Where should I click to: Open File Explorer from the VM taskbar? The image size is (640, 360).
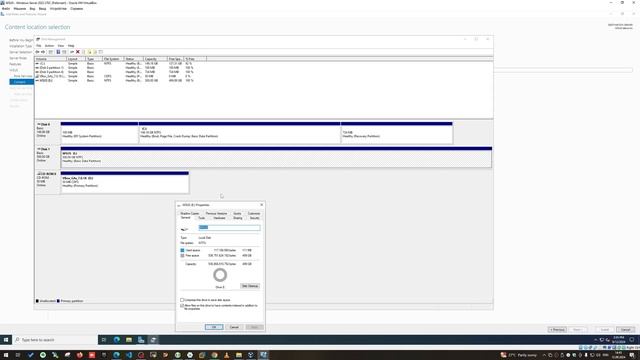tap(129, 340)
